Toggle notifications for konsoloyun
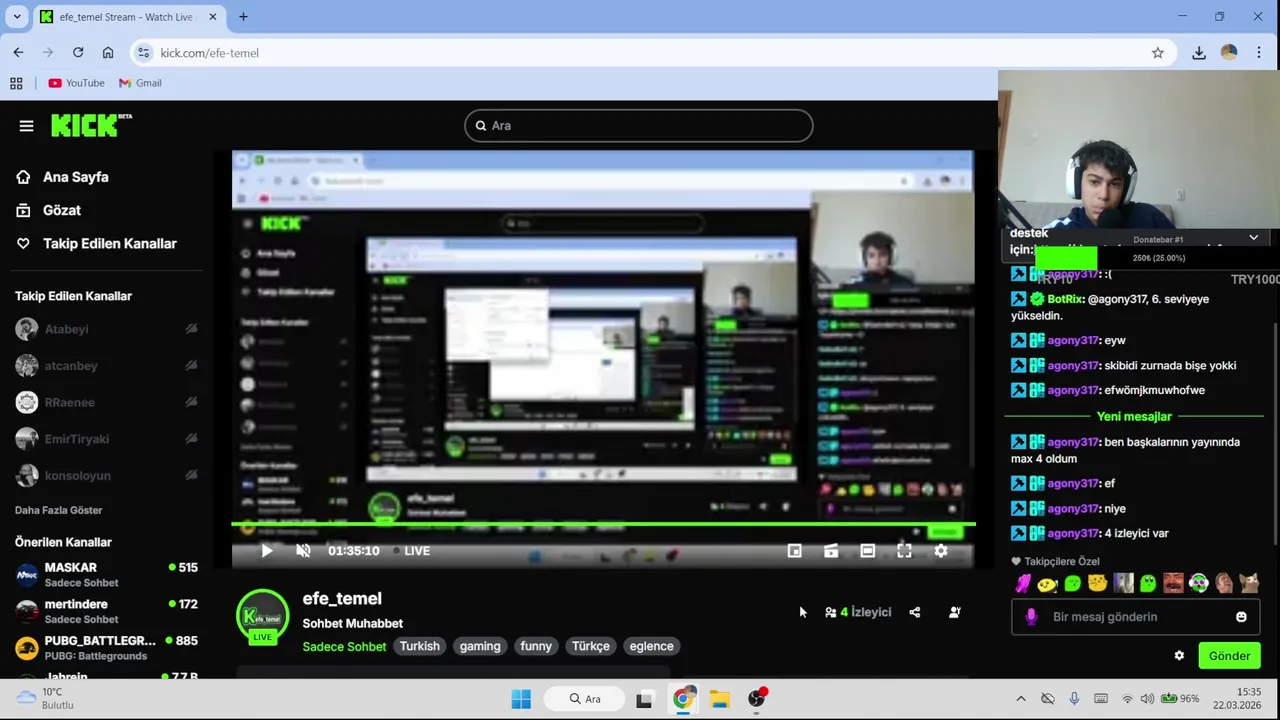This screenshot has height=720, width=1280. pos(191,476)
